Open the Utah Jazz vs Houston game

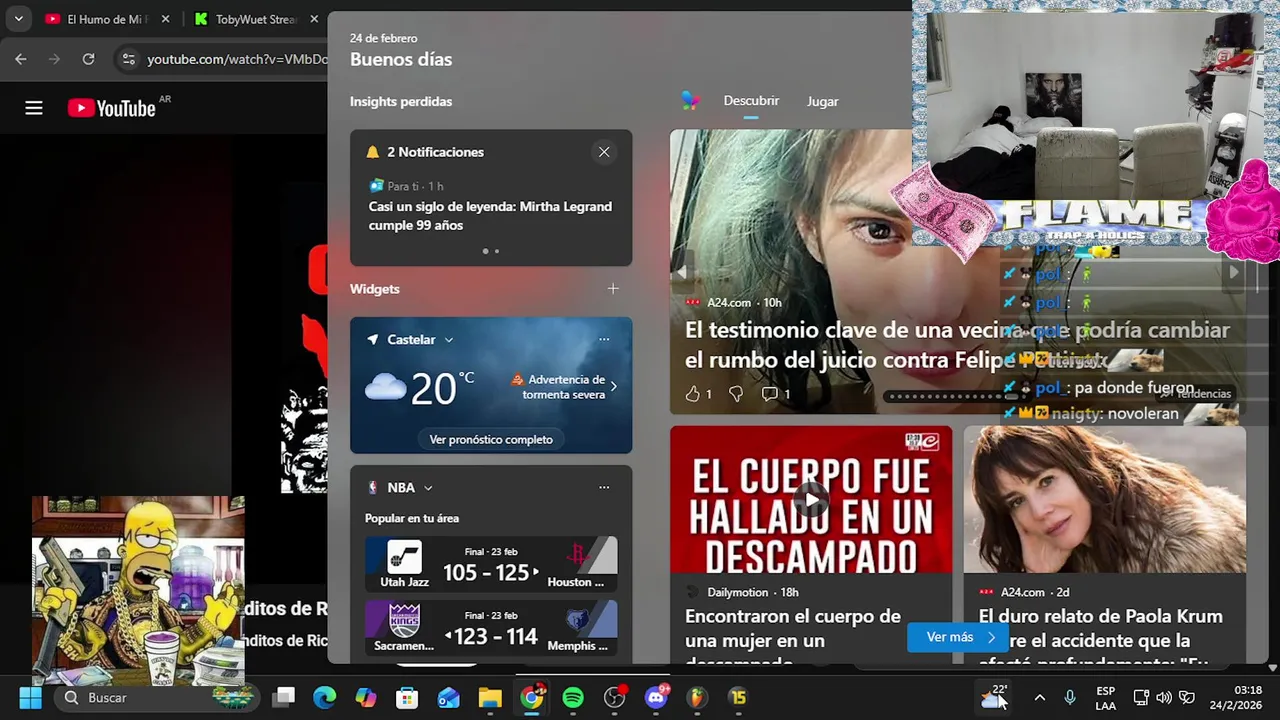click(x=491, y=564)
